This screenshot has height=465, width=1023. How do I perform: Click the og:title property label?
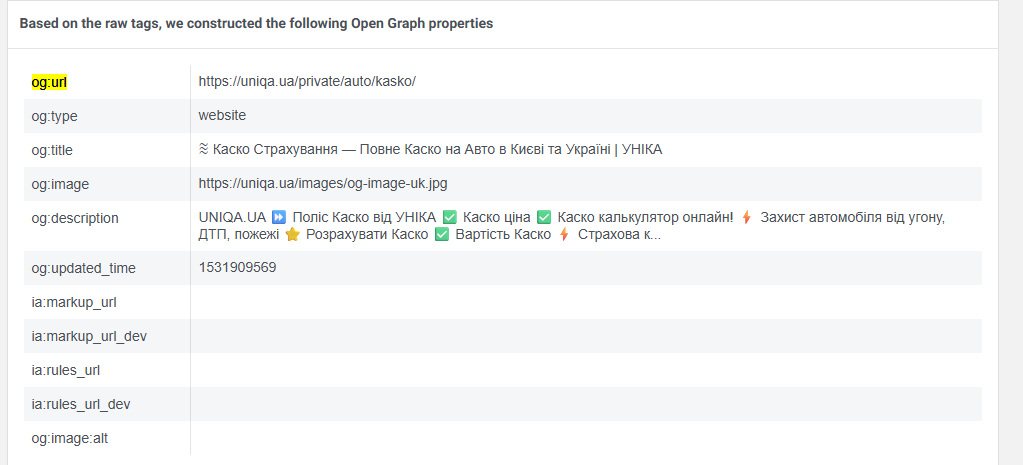coord(52,150)
